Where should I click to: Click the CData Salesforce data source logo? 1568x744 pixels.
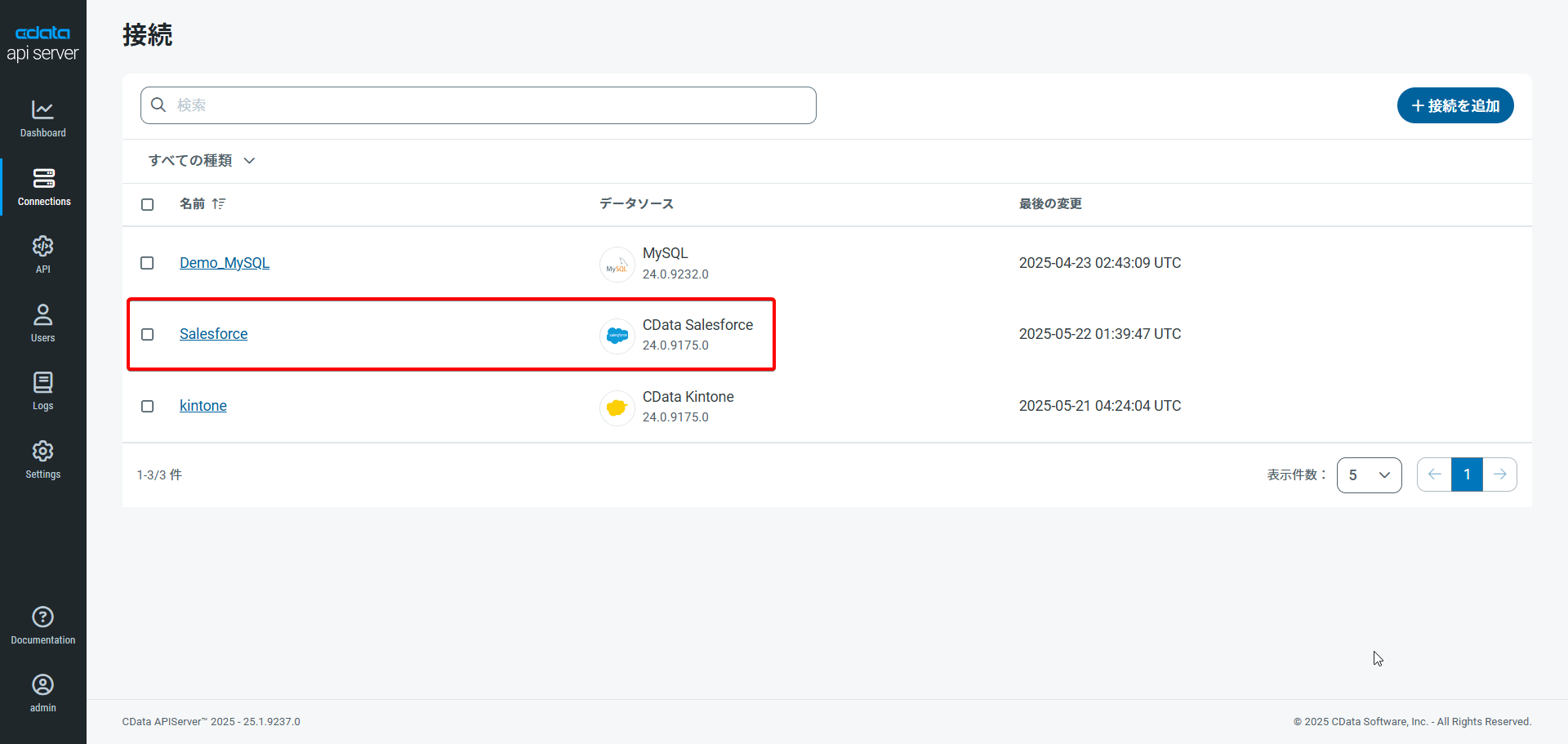[x=617, y=335]
